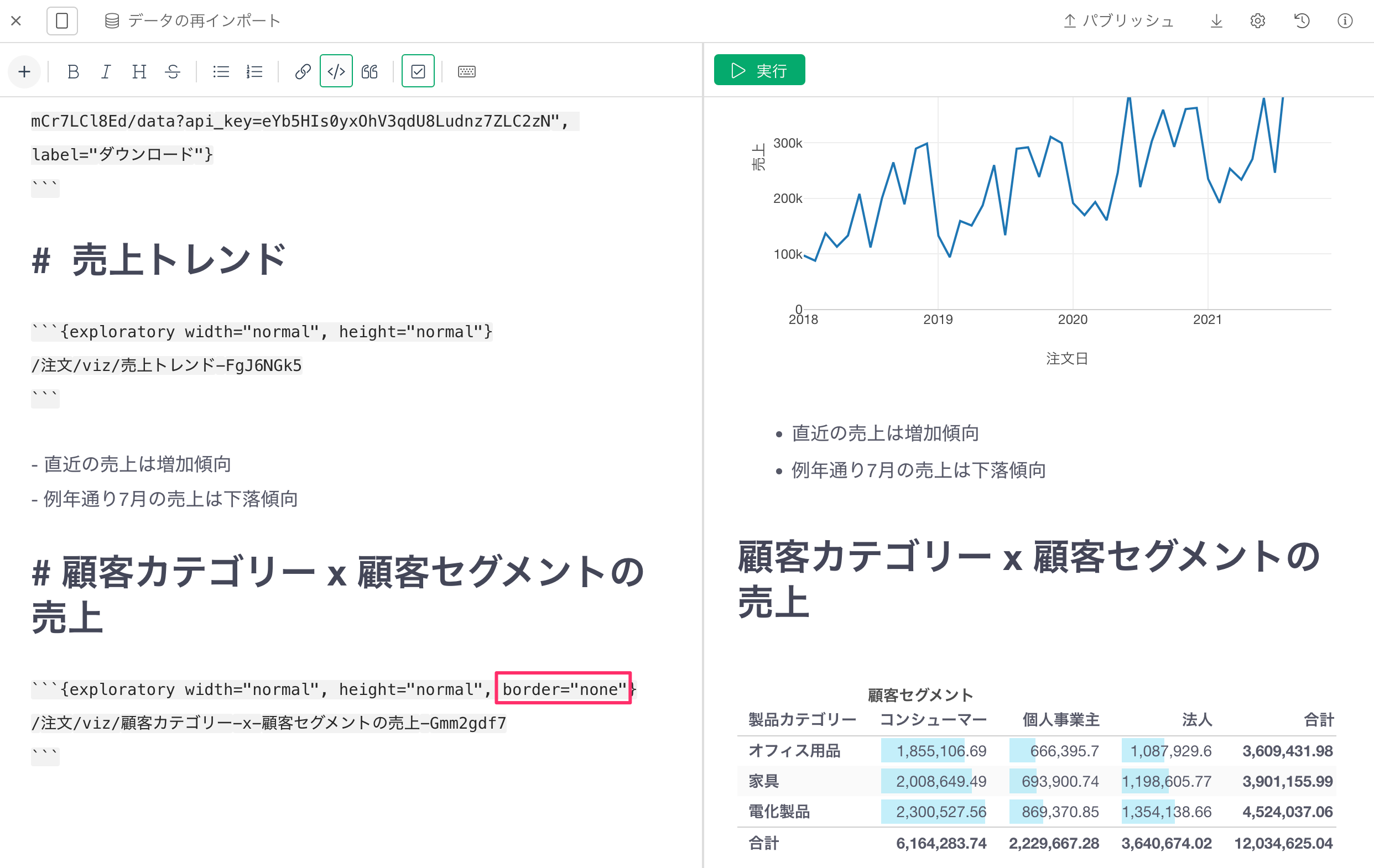1374x868 pixels.
Task: Insert a numbered list
Action: (x=254, y=71)
